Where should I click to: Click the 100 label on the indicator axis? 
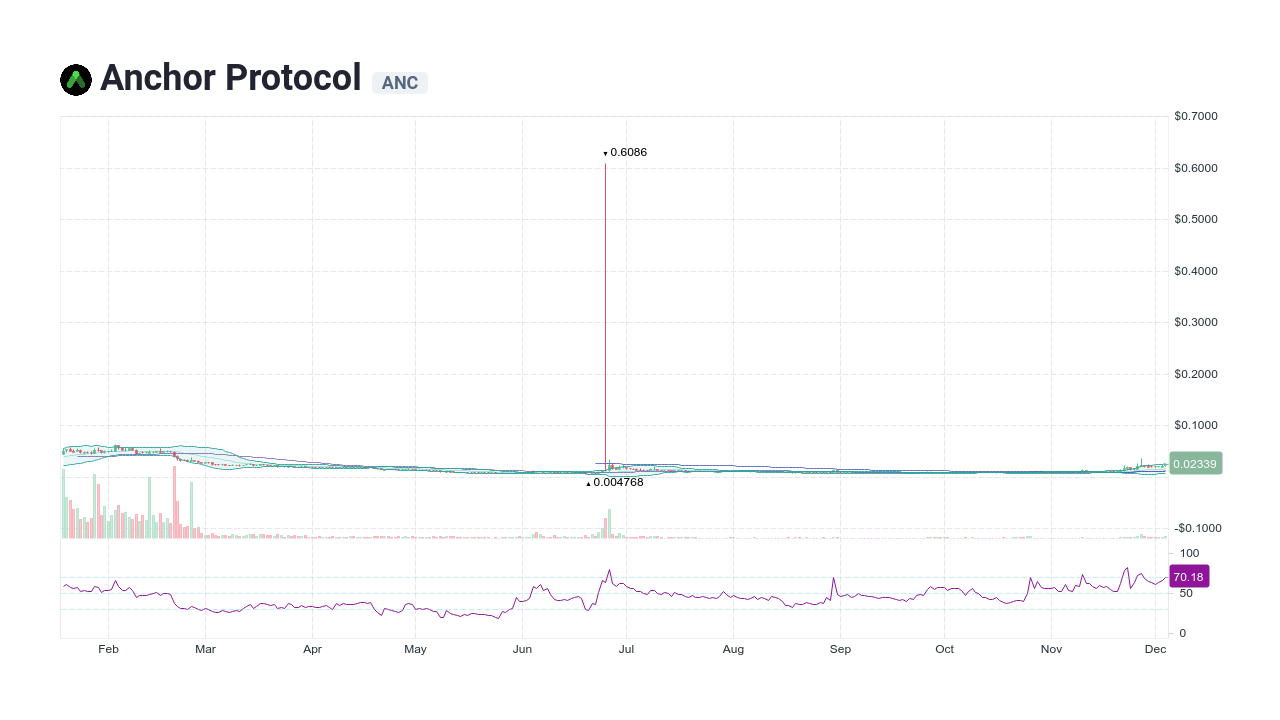click(x=1188, y=552)
